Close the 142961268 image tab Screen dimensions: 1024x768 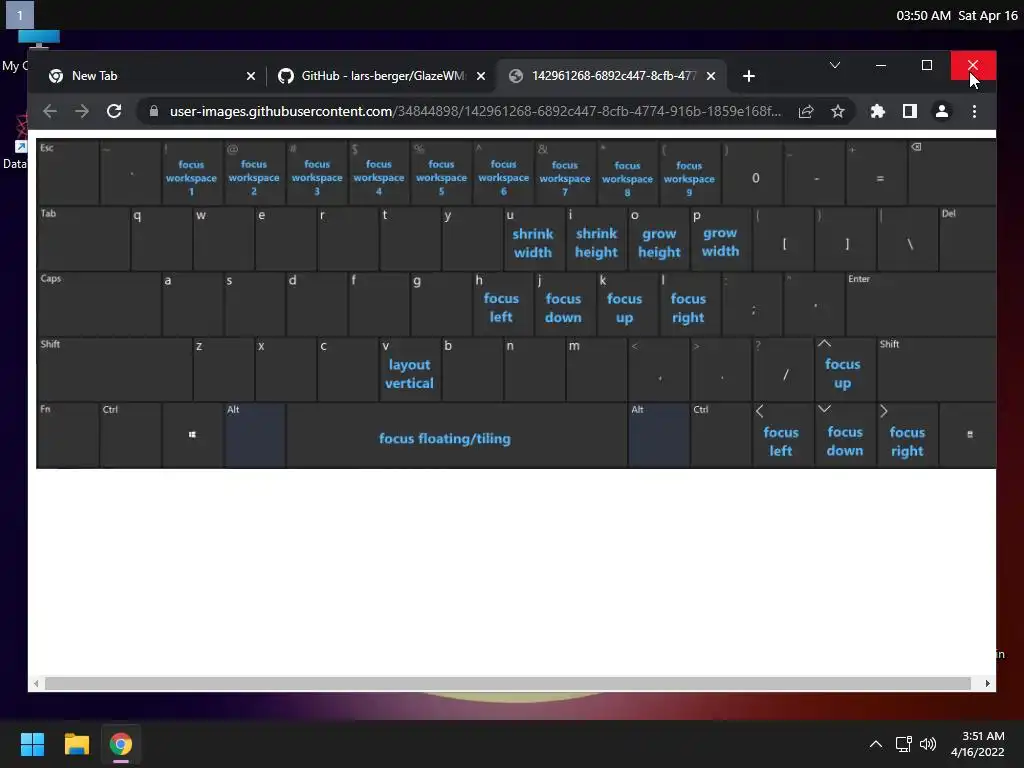(711, 76)
